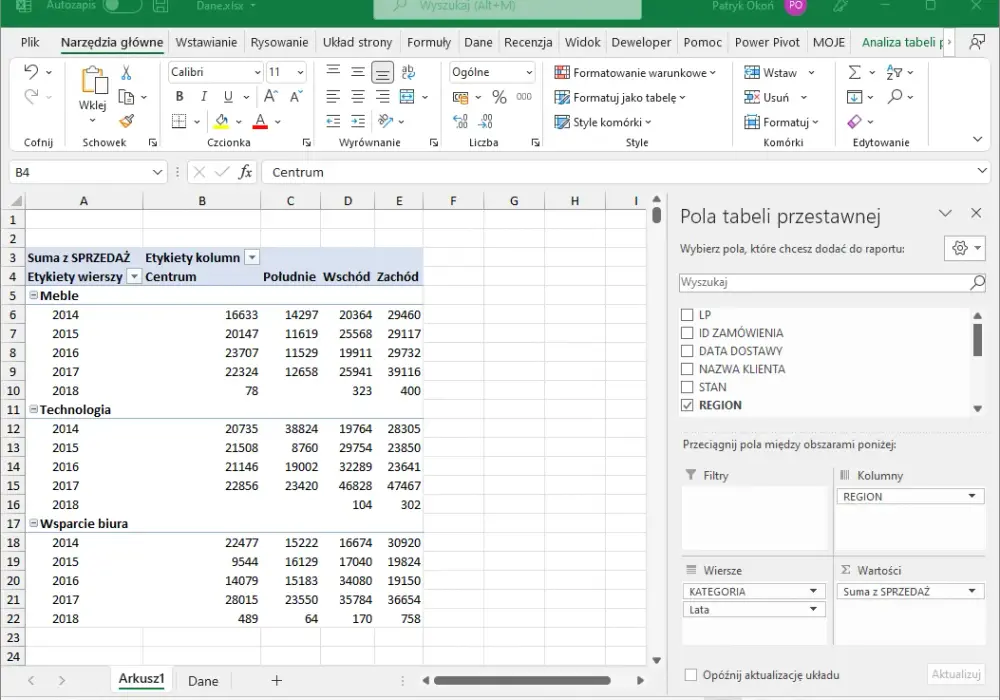
Task: Open the Name Box dropdown
Action: (x=157, y=172)
